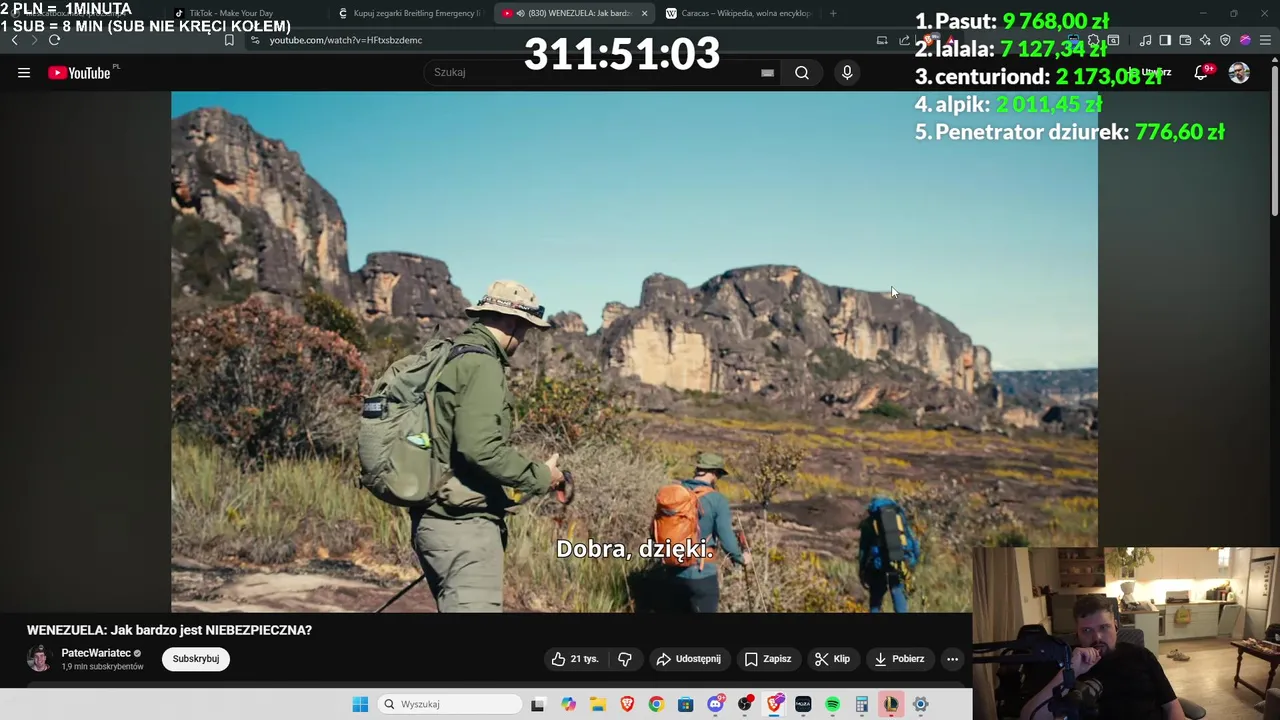Mute the WENEZUELA tab via speaker icon
This screenshot has width=1280, height=720.
pos(520,13)
